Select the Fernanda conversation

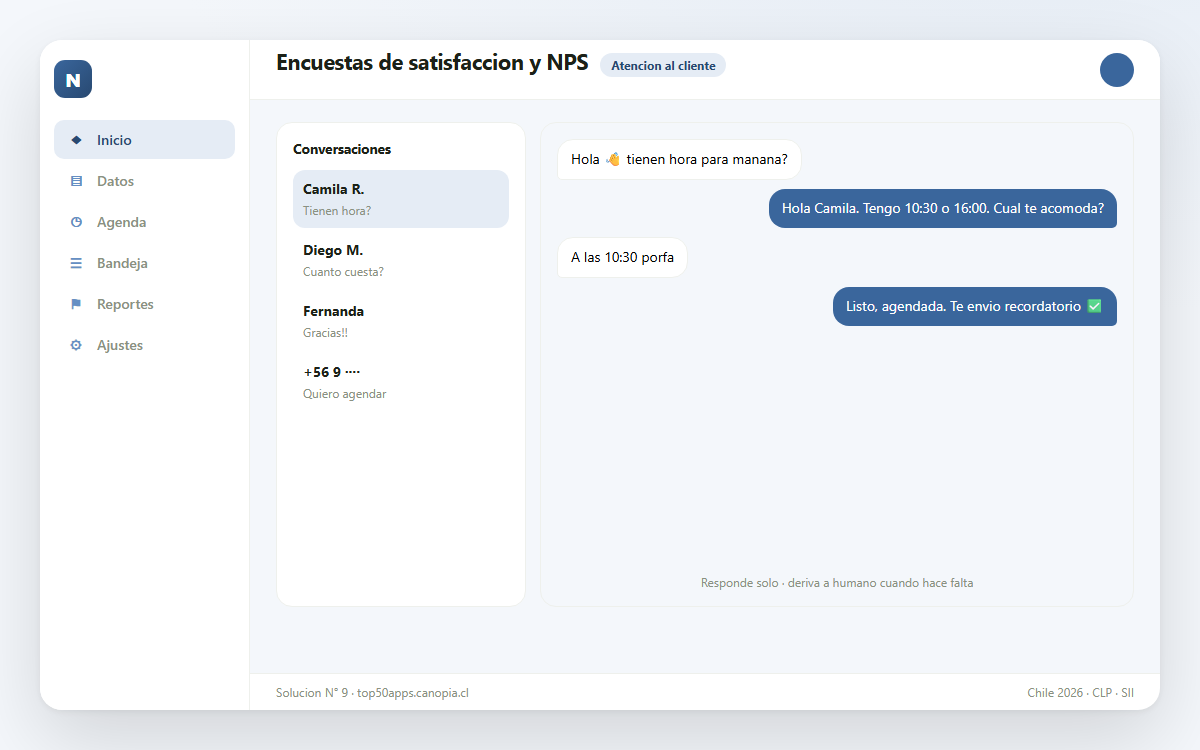coord(401,321)
